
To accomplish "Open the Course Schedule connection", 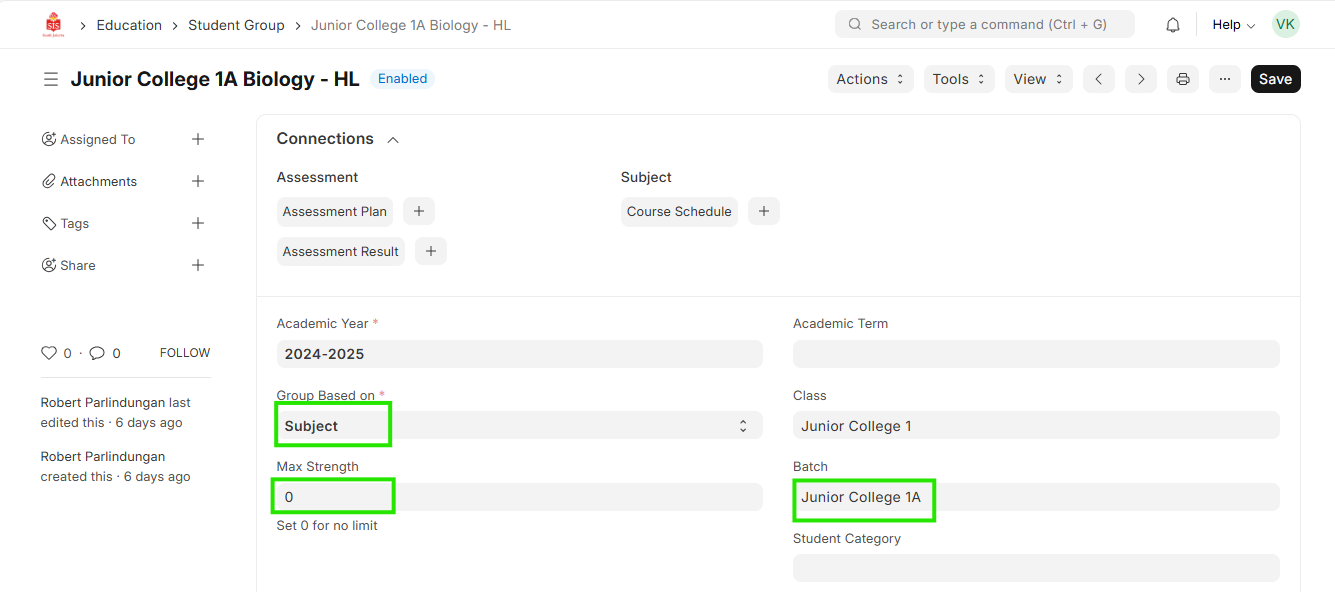I will pos(679,211).
